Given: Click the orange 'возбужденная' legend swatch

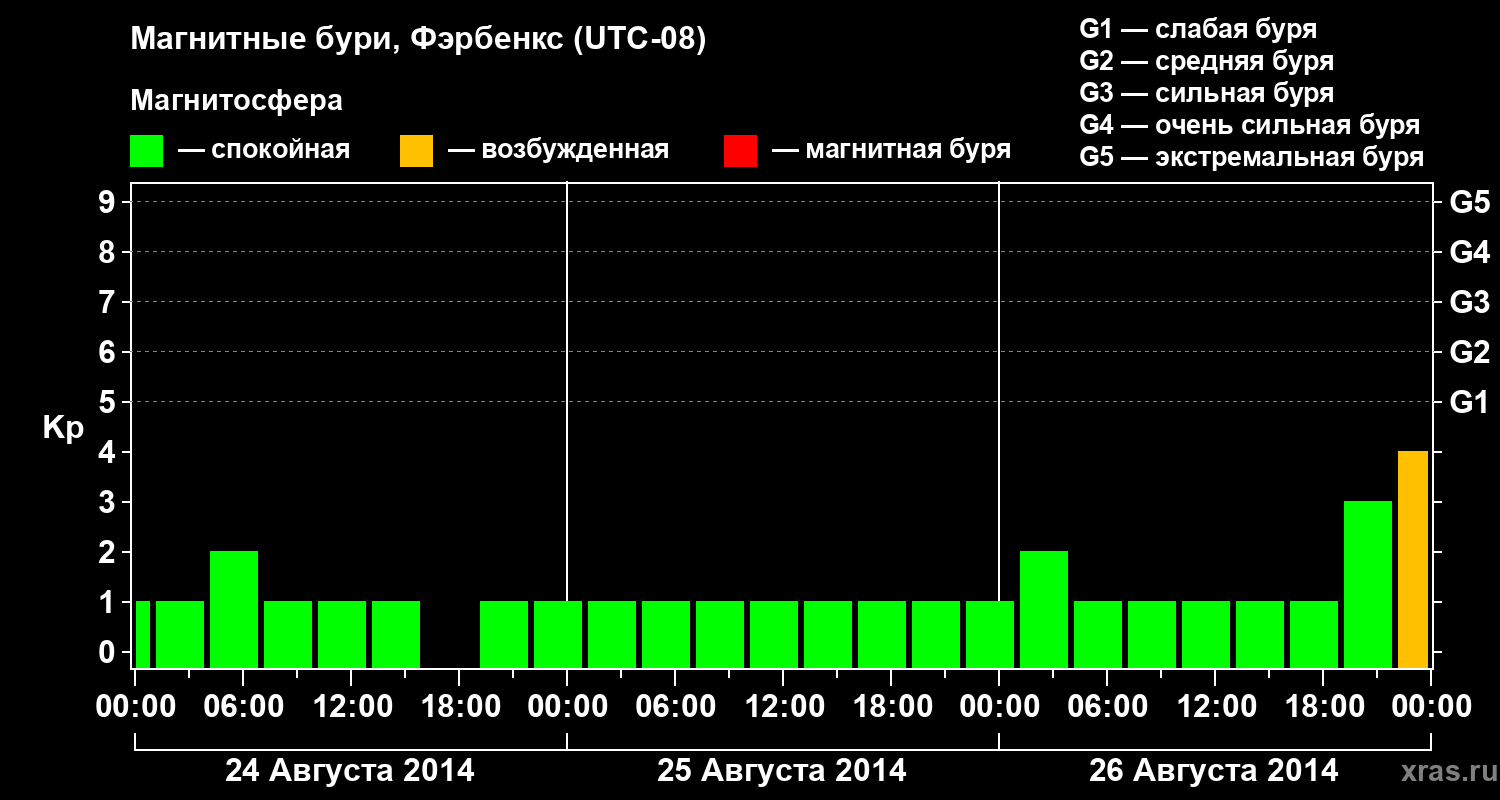Looking at the screenshot, I should tap(416, 151).
